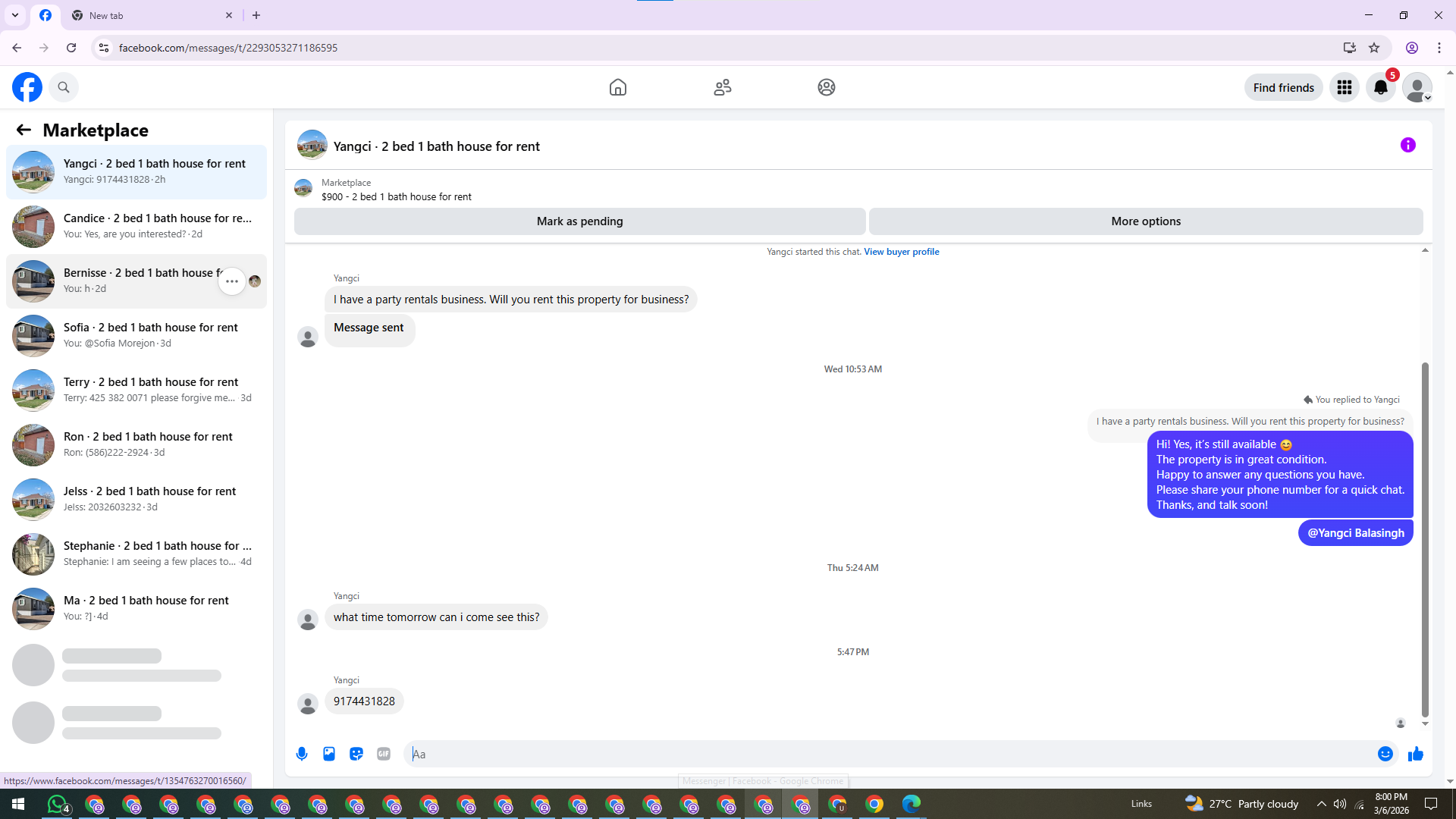The image size is (1456, 819).
Task: Open Facebook notifications bell
Action: click(1380, 88)
